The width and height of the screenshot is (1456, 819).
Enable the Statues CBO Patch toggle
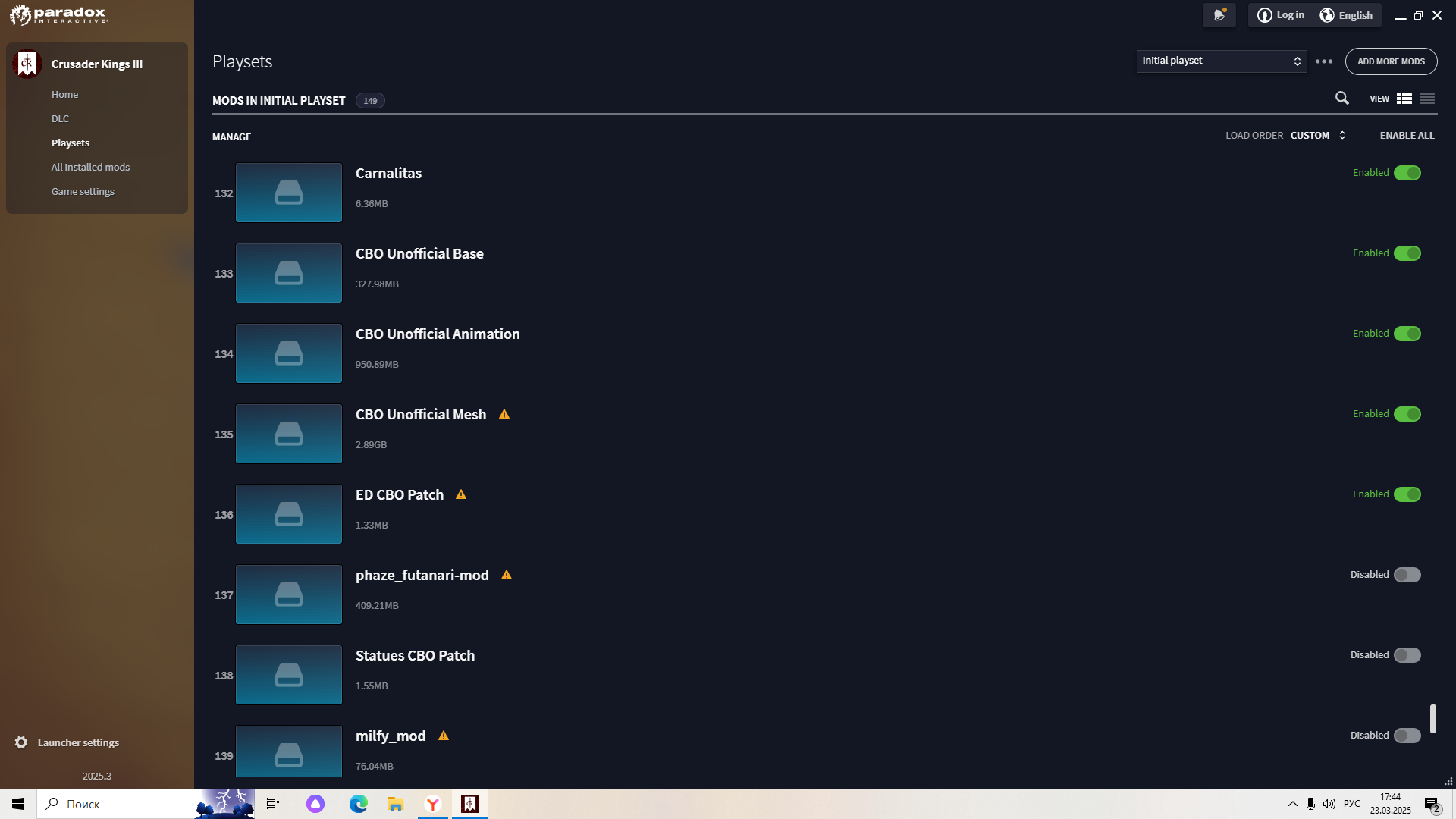pyautogui.click(x=1407, y=655)
